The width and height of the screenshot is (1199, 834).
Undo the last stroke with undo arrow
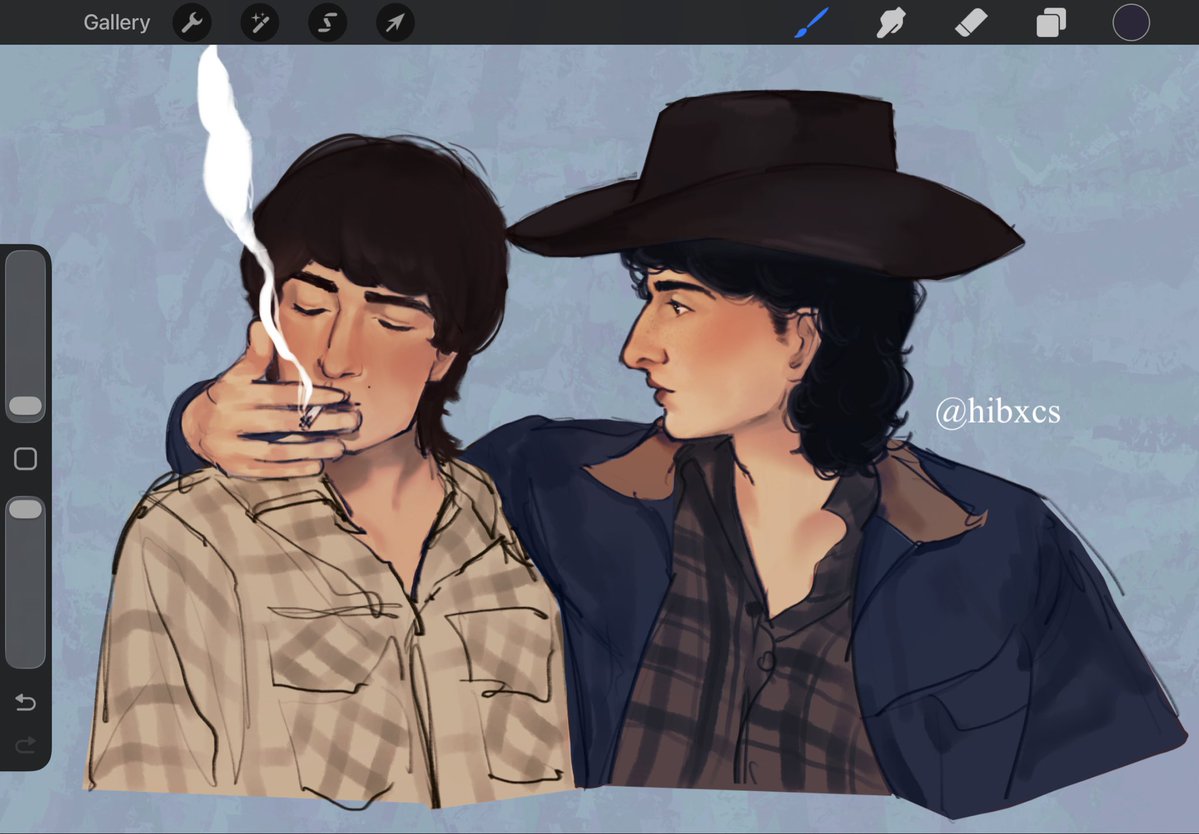coord(25,702)
